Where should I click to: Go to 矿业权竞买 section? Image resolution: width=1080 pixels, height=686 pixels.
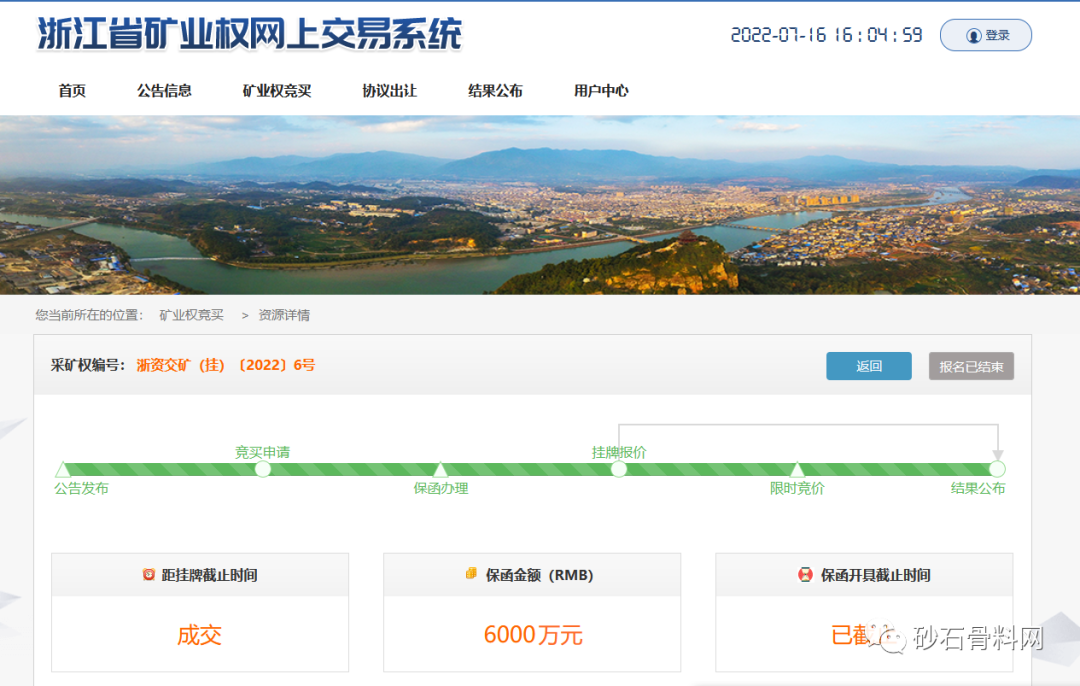click(x=277, y=91)
